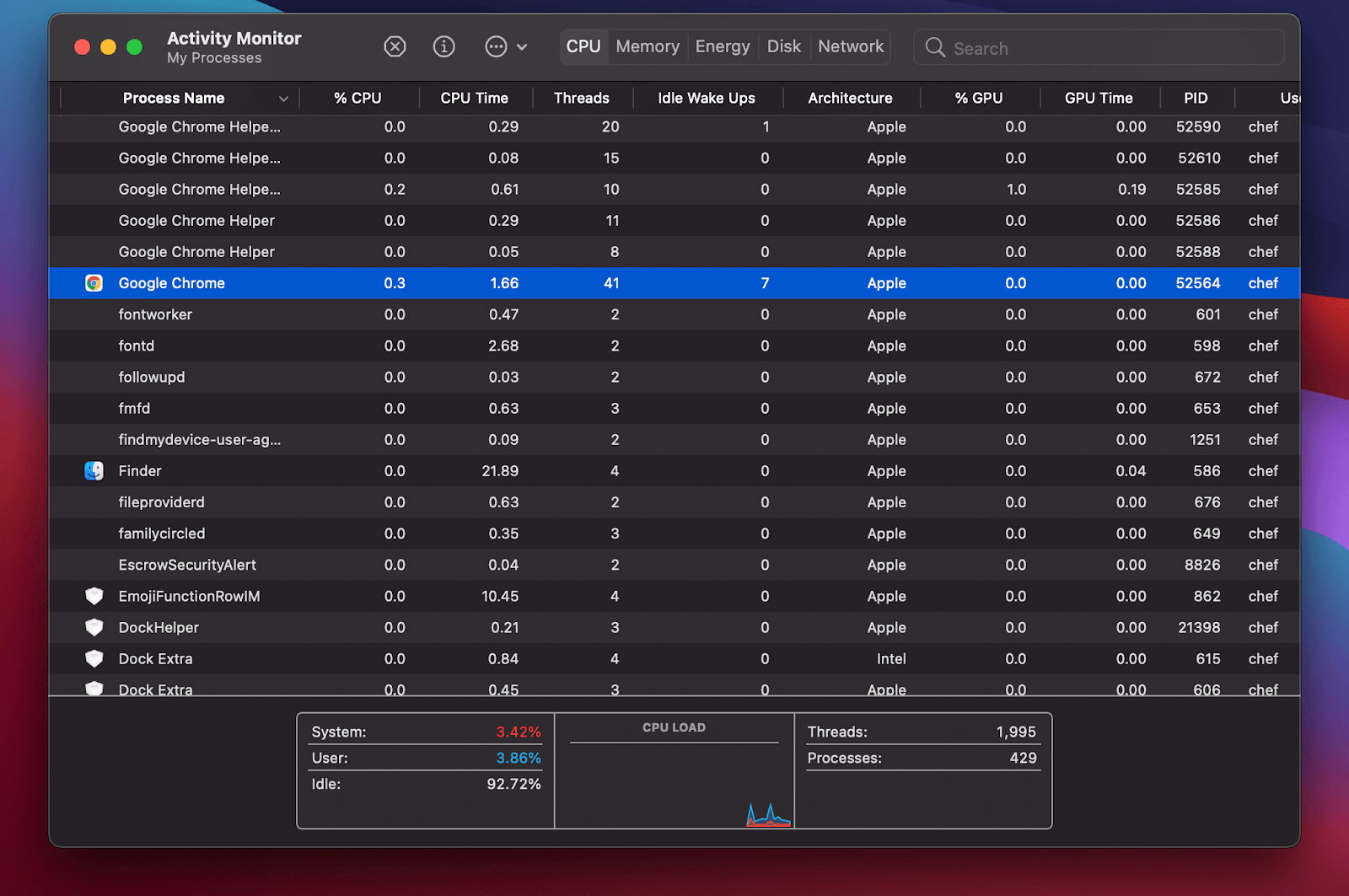The height and width of the screenshot is (896, 1349).
Task: Switch to the Network monitoring view
Action: 850,46
